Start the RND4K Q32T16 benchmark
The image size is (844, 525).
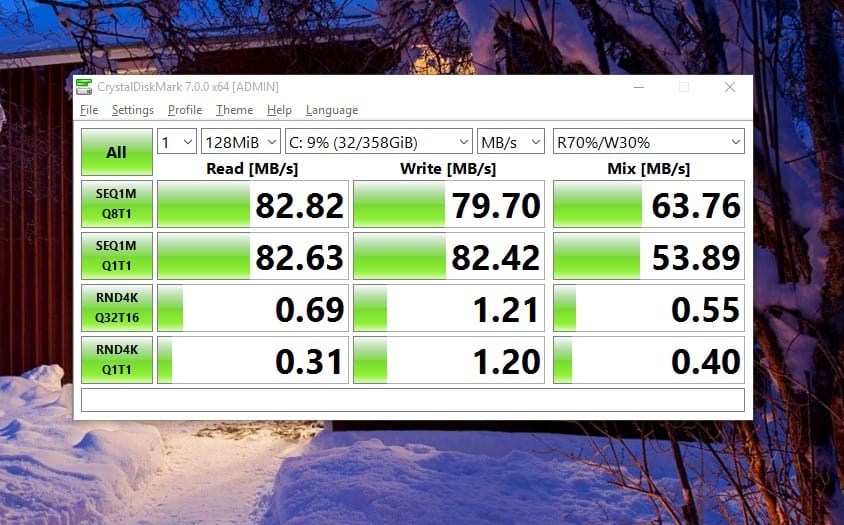click(x=117, y=308)
